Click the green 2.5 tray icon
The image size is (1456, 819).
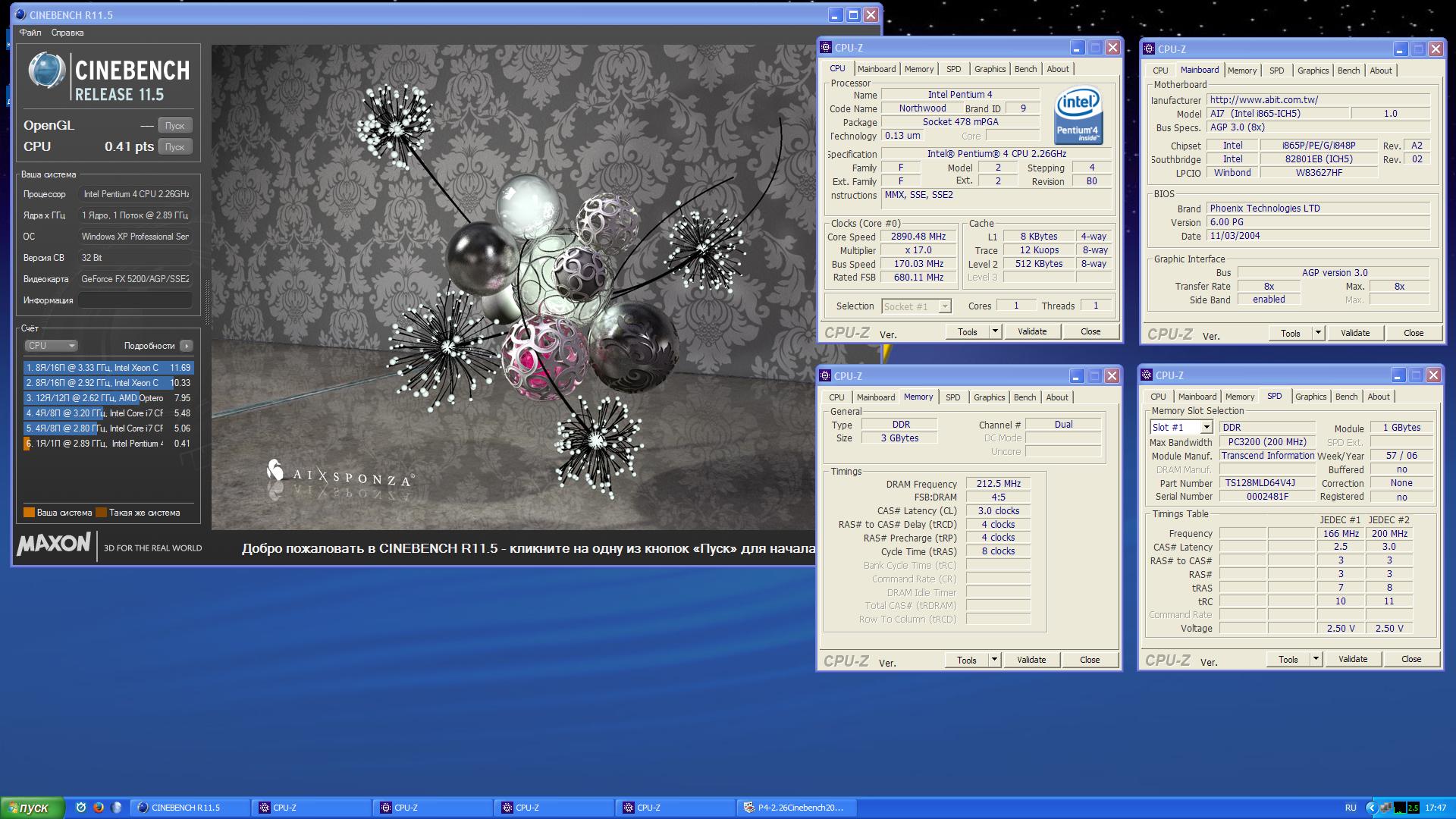1413,808
